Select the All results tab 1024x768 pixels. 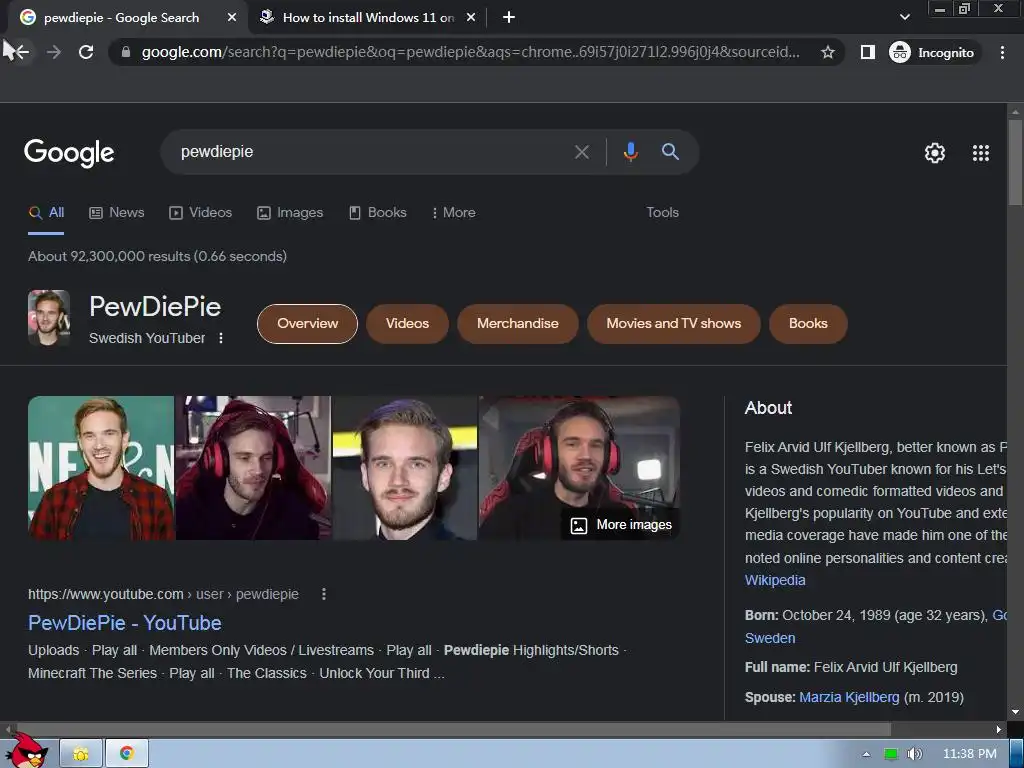point(46,212)
